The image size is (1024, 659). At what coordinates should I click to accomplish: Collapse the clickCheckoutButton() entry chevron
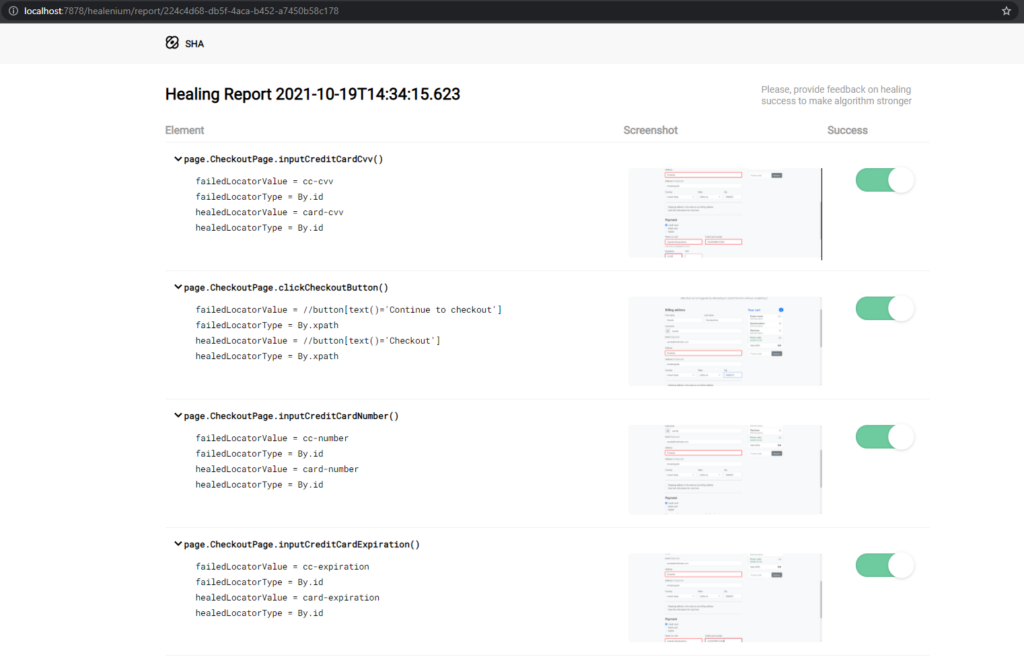point(178,287)
